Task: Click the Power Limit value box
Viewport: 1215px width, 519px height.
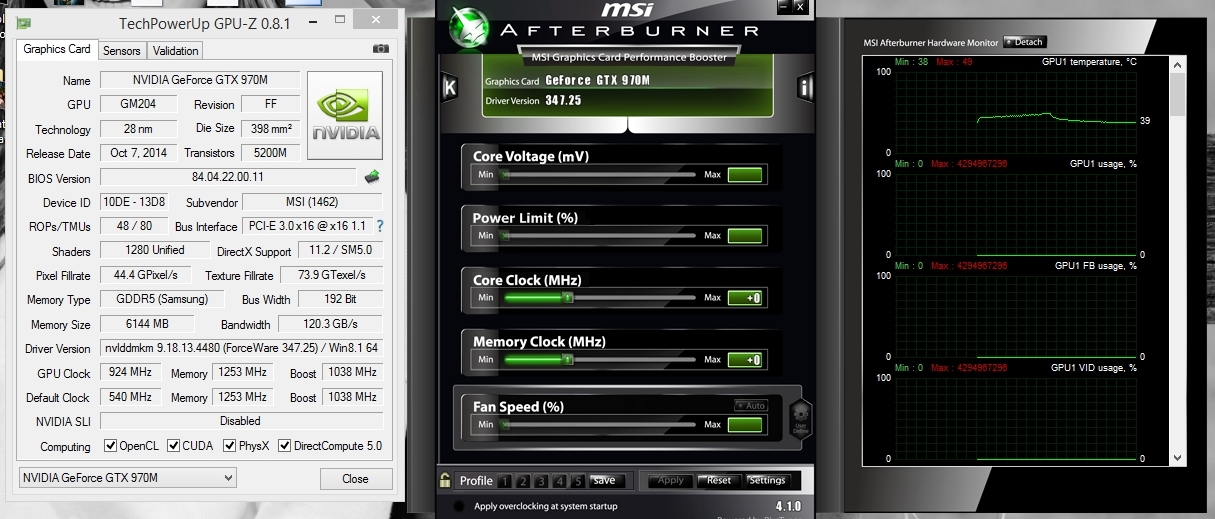Action: point(745,236)
